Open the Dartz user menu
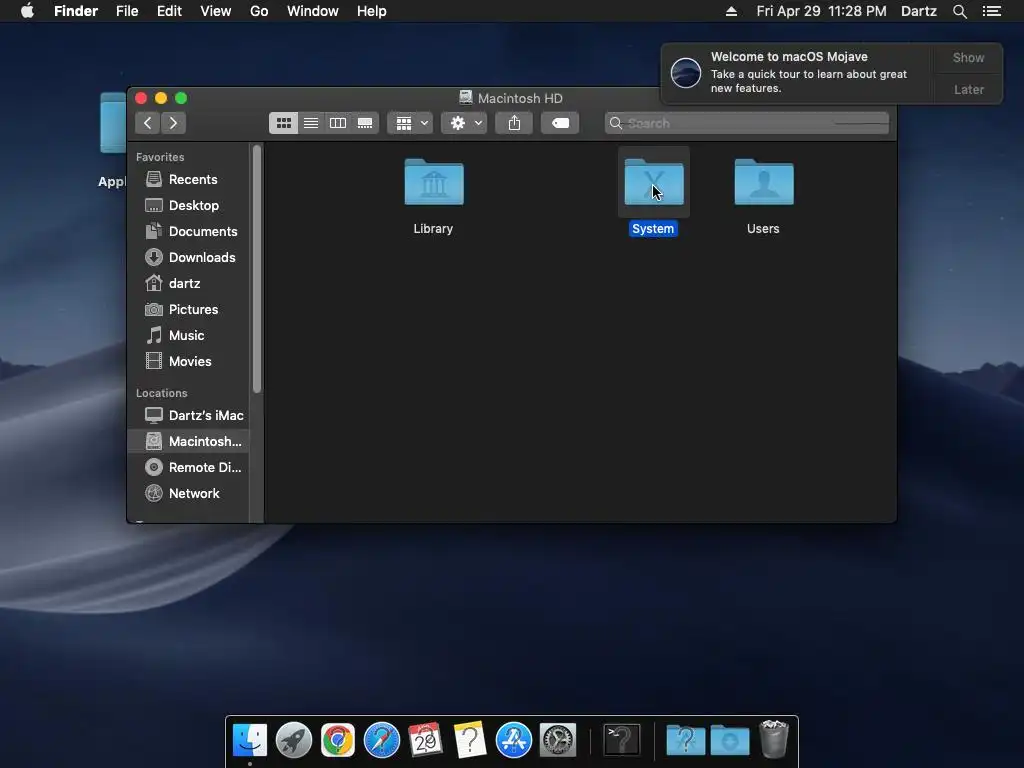The width and height of the screenshot is (1024, 768). [x=919, y=11]
